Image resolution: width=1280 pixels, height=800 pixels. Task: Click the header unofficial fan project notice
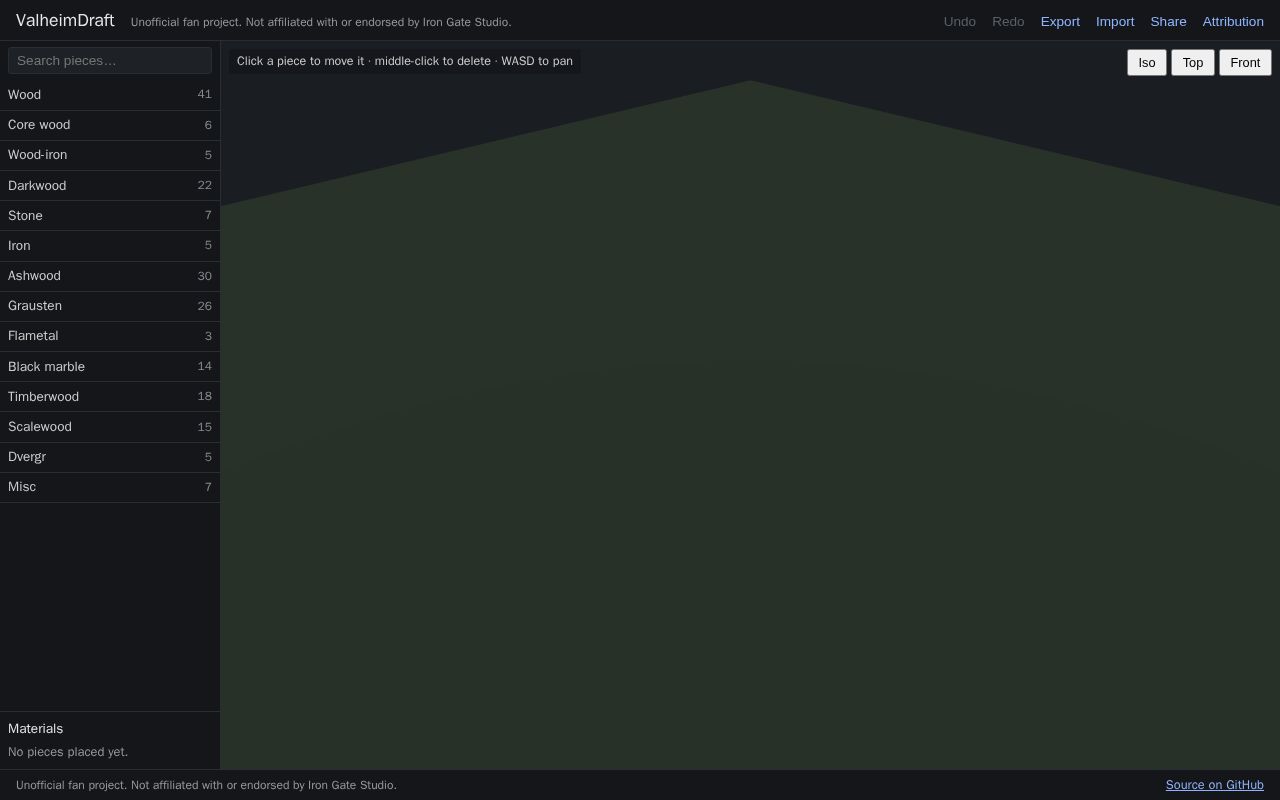(321, 22)
